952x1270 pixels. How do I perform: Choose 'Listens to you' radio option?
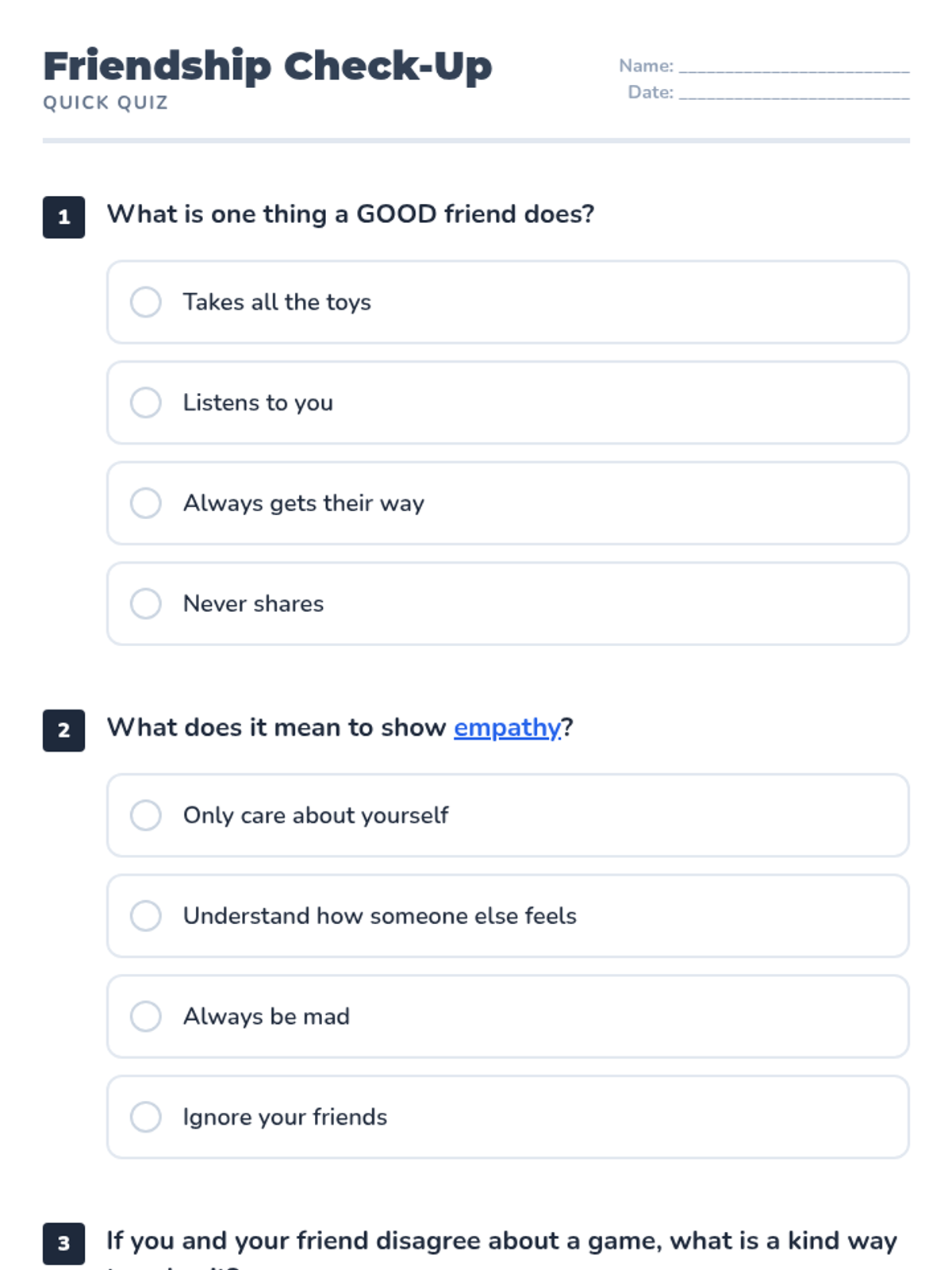click(x=146, y=402)
